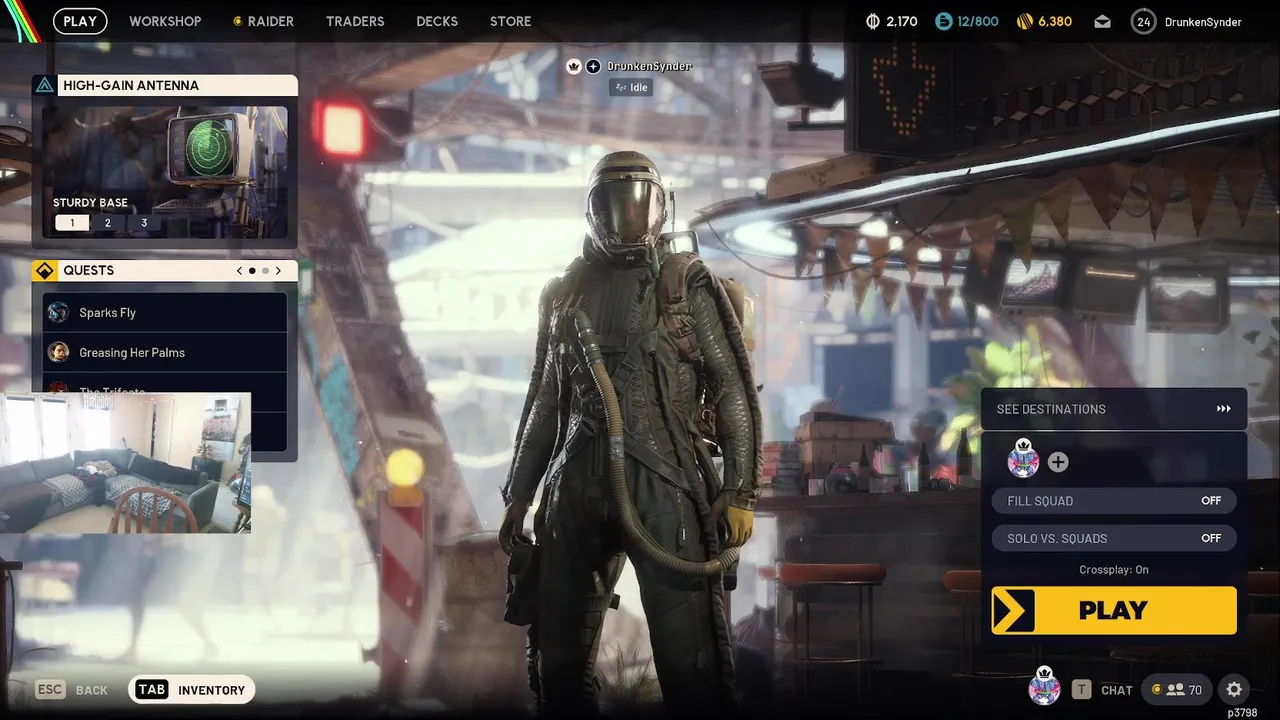
Task: Click the Sturdy Base label
Action: (x=91, y=203)
